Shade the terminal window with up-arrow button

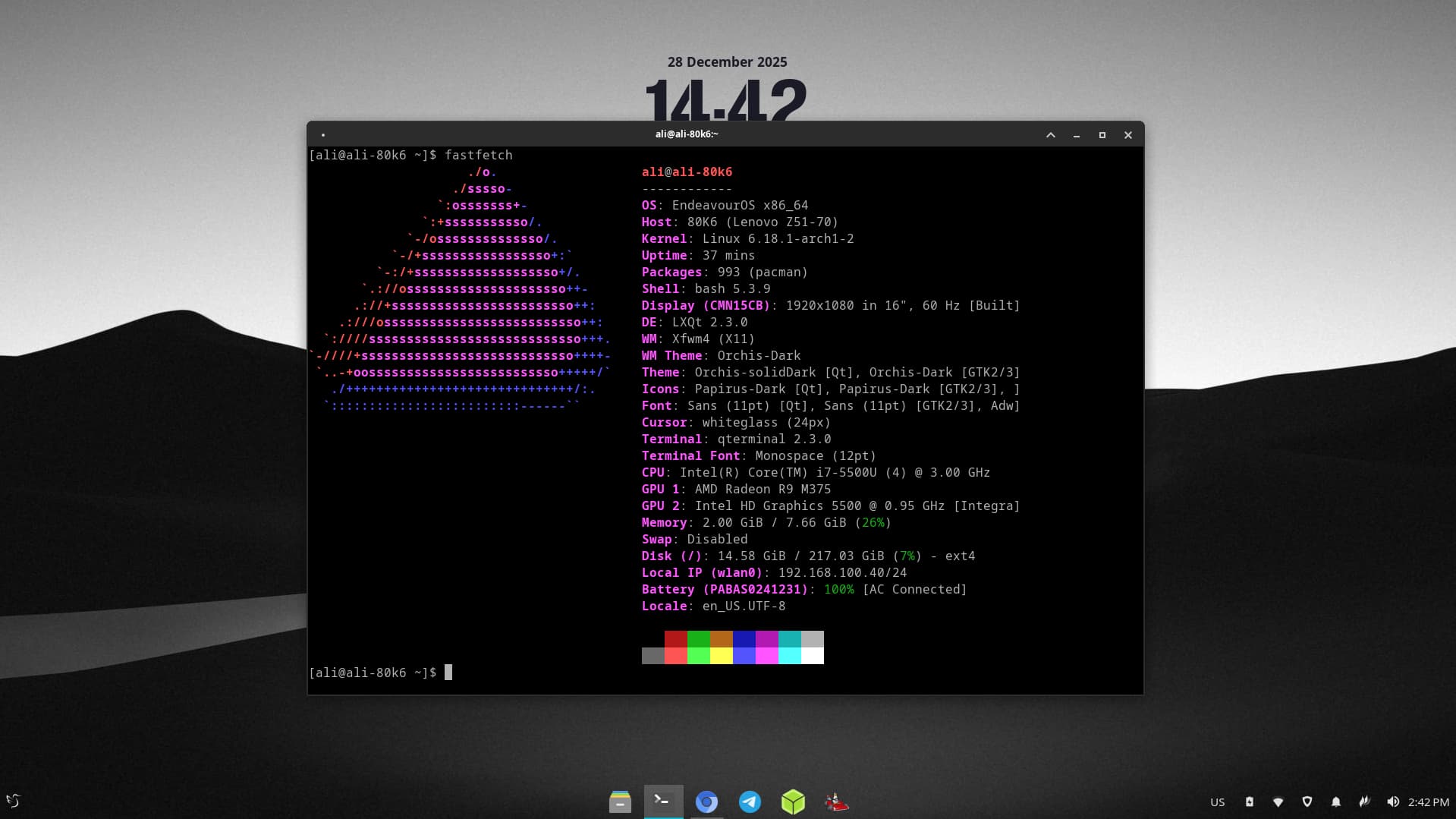click(1051, 135)
